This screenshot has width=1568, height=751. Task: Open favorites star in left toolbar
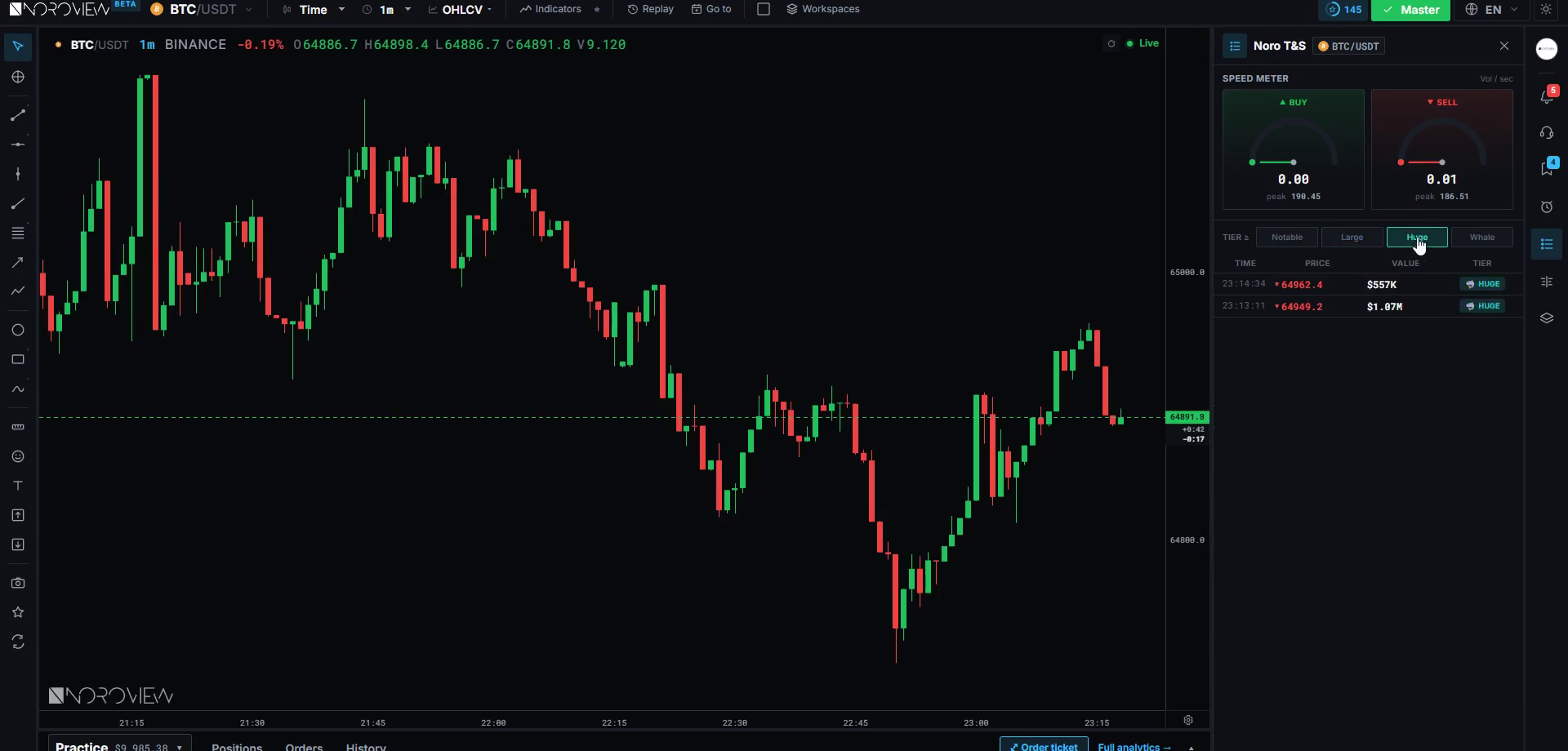click(18, 612)
